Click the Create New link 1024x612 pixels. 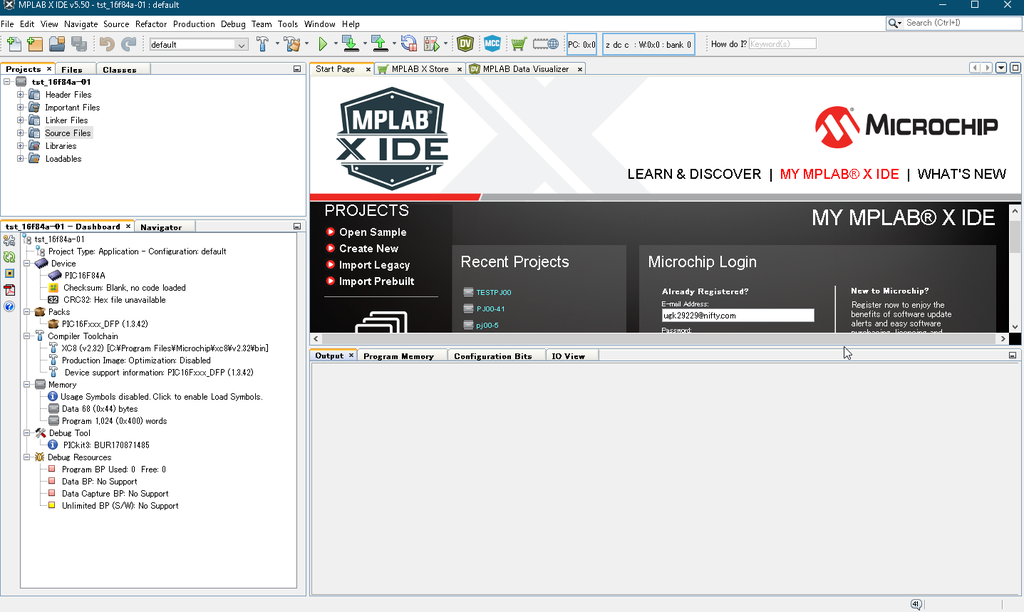pos(368,248)
